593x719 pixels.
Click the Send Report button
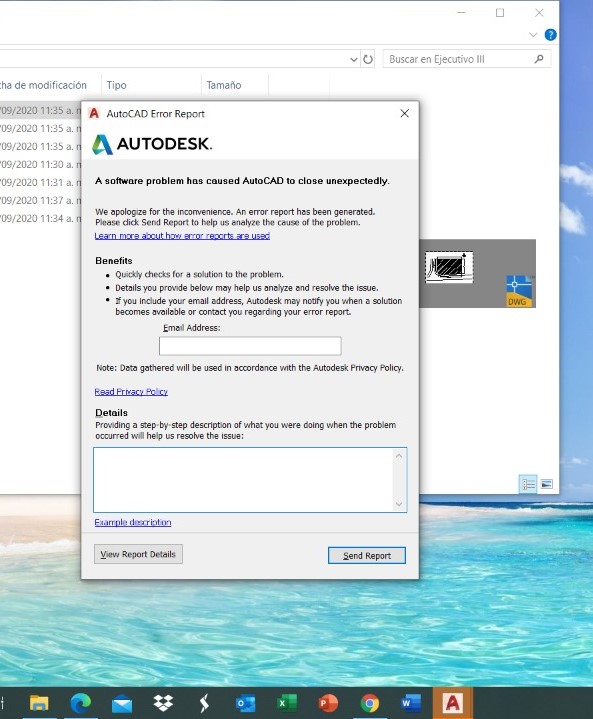[x=367, y=556]
